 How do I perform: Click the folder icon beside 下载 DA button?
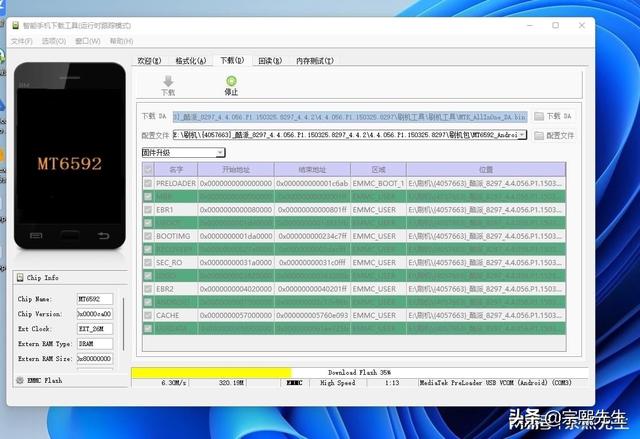tap(539, 116)
